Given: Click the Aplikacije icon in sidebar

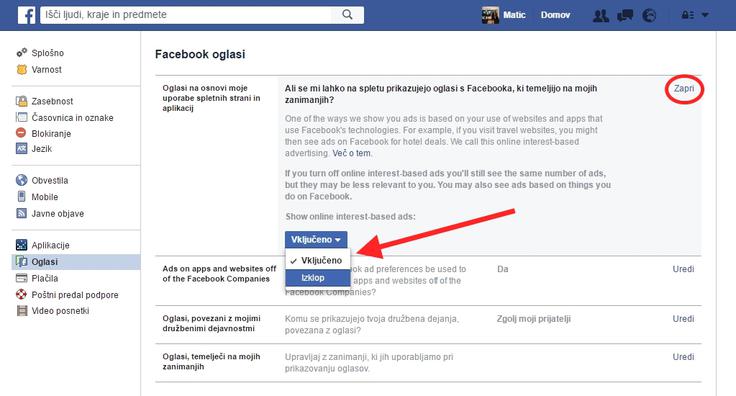Looking at the screenshot, I should [x=22, y=244].
